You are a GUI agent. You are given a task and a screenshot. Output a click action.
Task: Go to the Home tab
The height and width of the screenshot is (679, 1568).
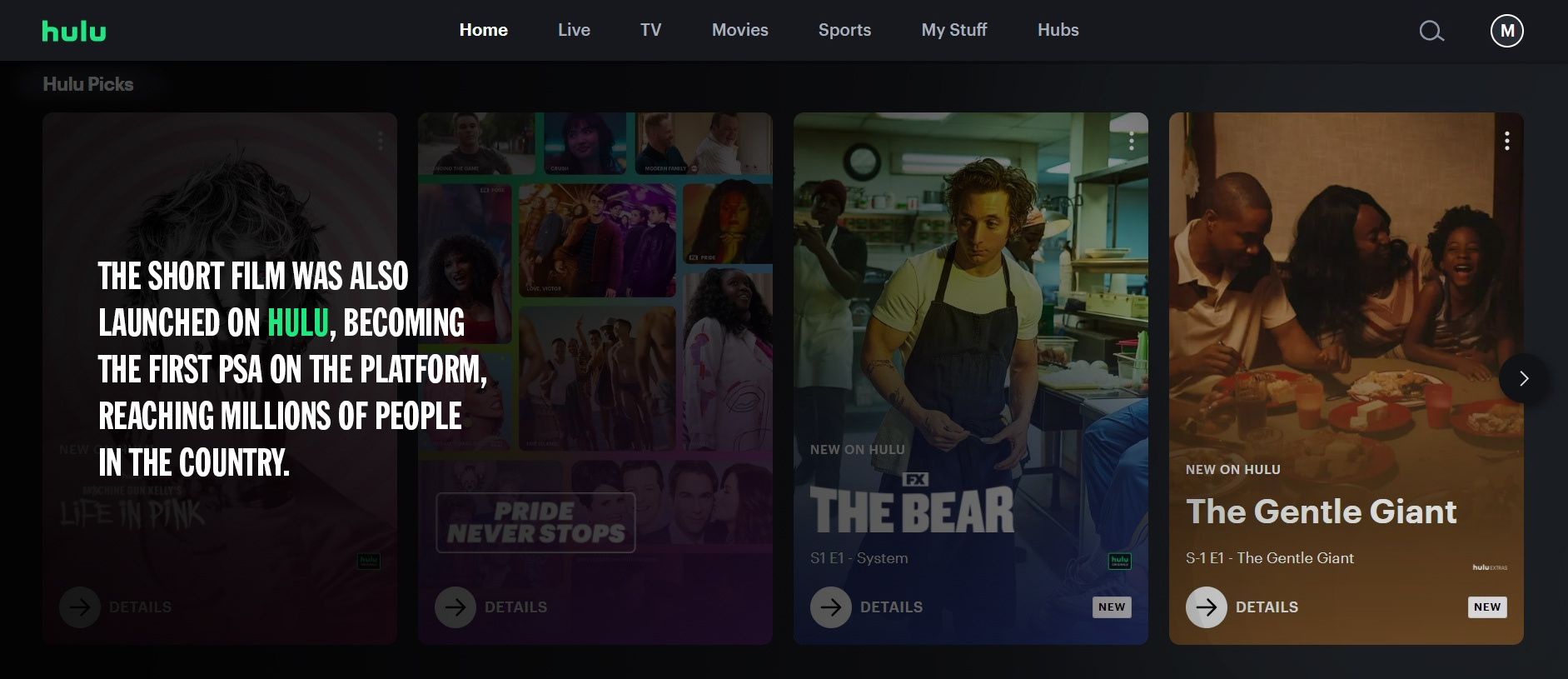coord(483,30)
